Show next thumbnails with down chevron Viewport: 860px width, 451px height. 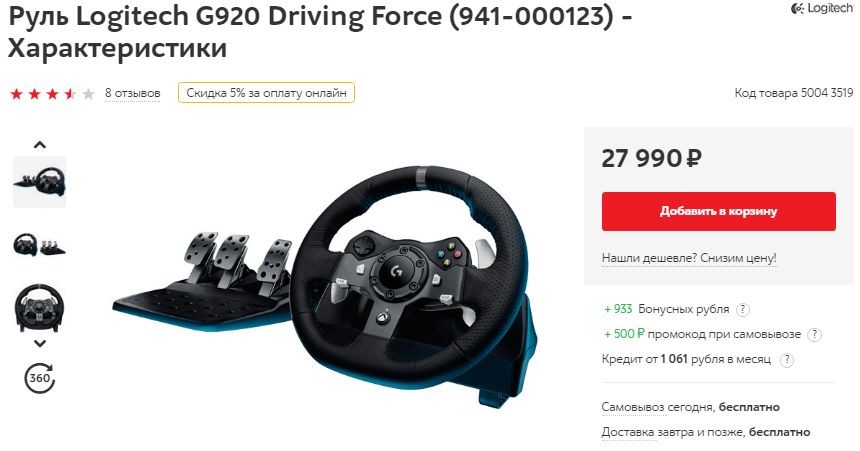coord(39,344)
